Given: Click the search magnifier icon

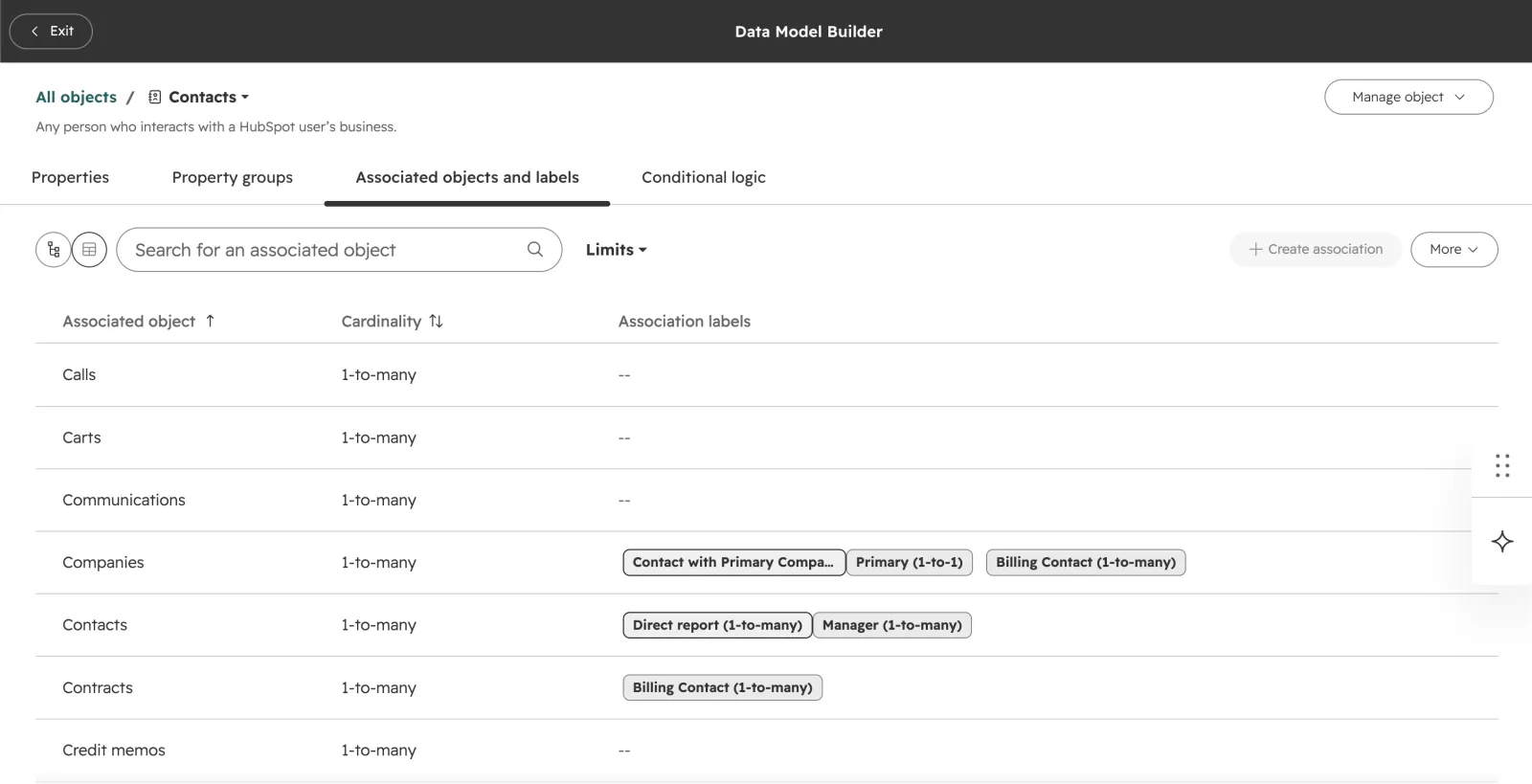Looking at the screenshot, I should pyautogui.click(x=535, y=250).
